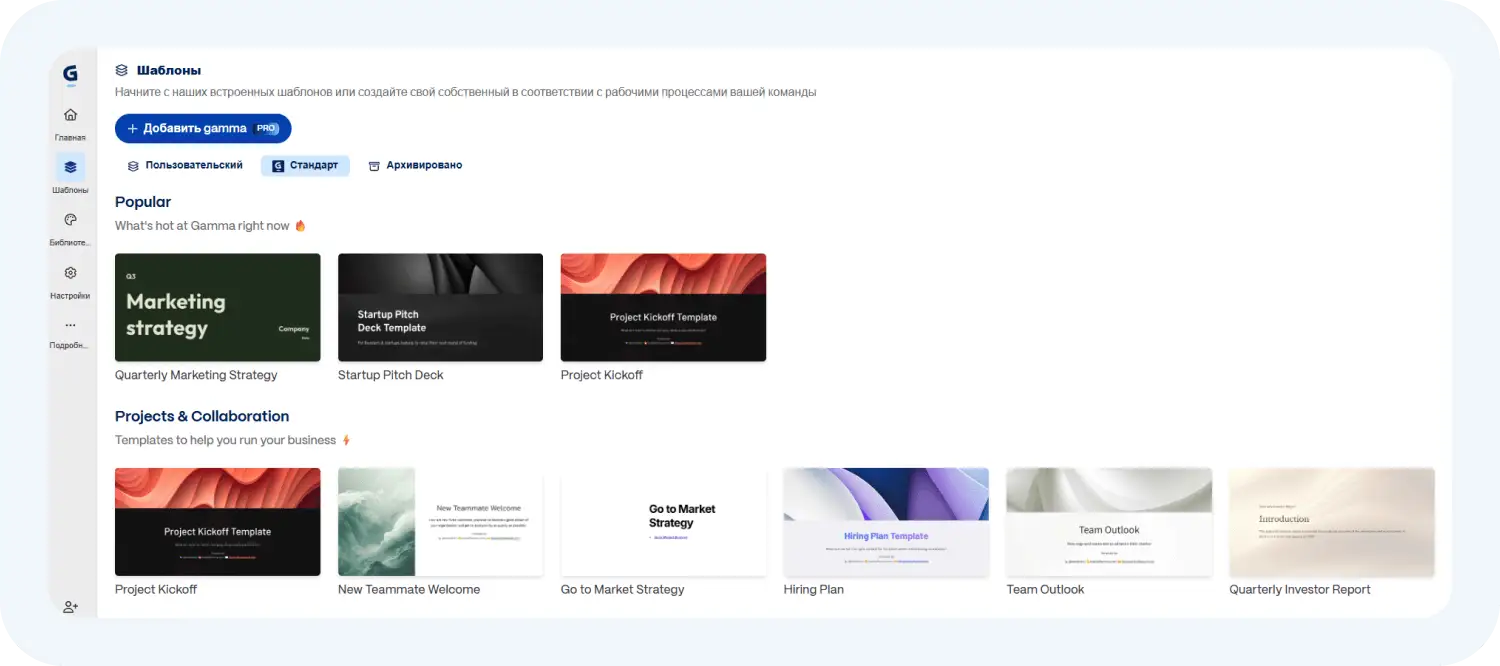Open Hiring Plan template thumbnail
1500x666 pixels.
[886, 522]
